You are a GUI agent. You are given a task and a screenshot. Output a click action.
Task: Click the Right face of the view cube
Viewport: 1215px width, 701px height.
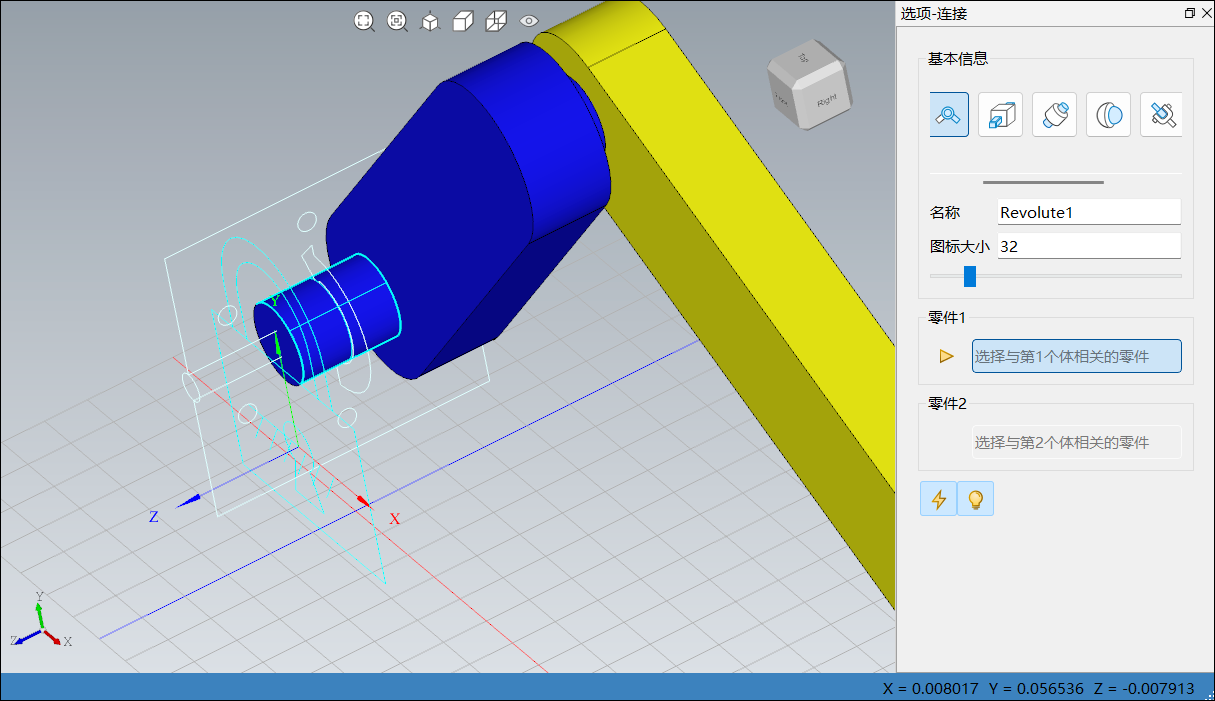(826, 101)
